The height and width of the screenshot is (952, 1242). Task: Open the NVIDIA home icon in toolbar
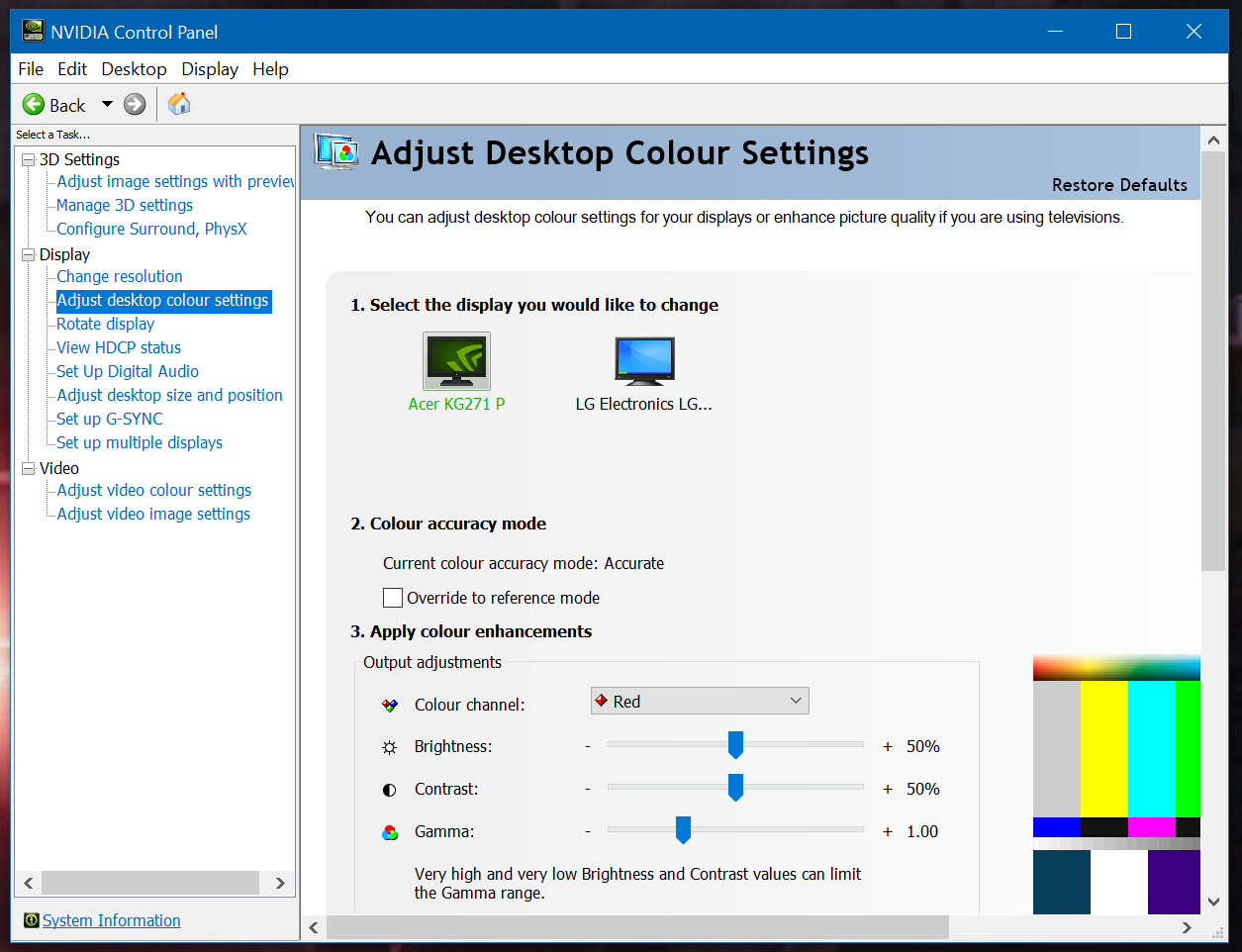(x=178, y=103)
